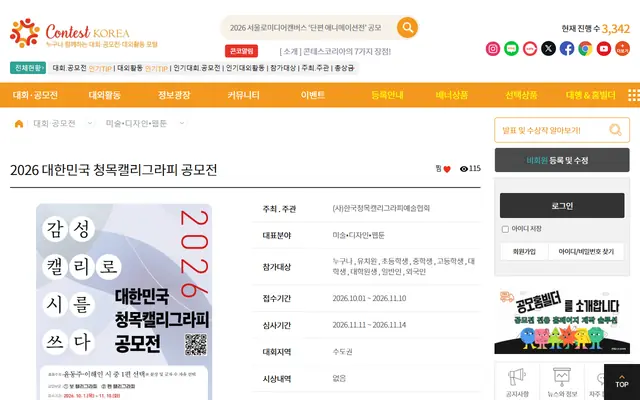The image size is (640, 400).
Task: Click the Contest Korea logo
Action: point(84,33)
